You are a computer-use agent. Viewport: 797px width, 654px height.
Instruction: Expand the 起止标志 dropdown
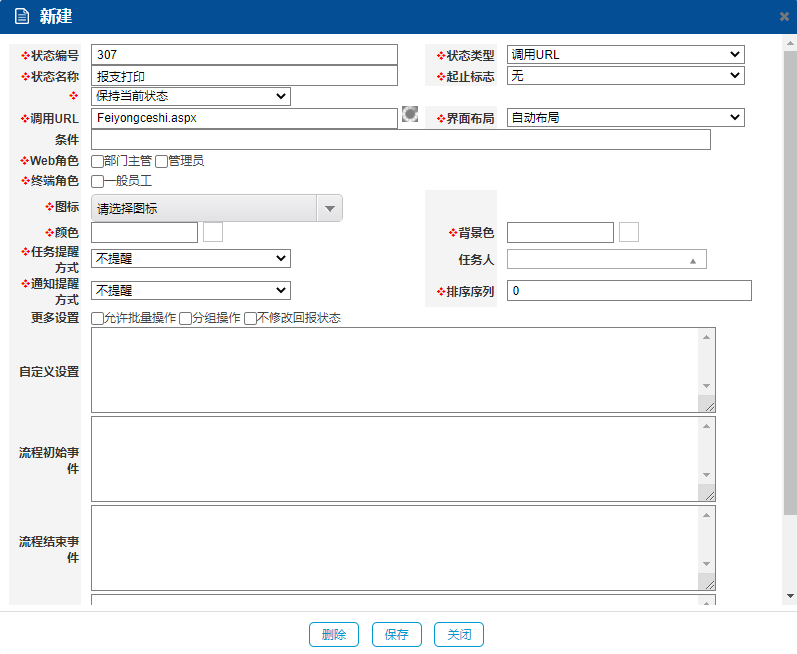(x=625, y=76)
